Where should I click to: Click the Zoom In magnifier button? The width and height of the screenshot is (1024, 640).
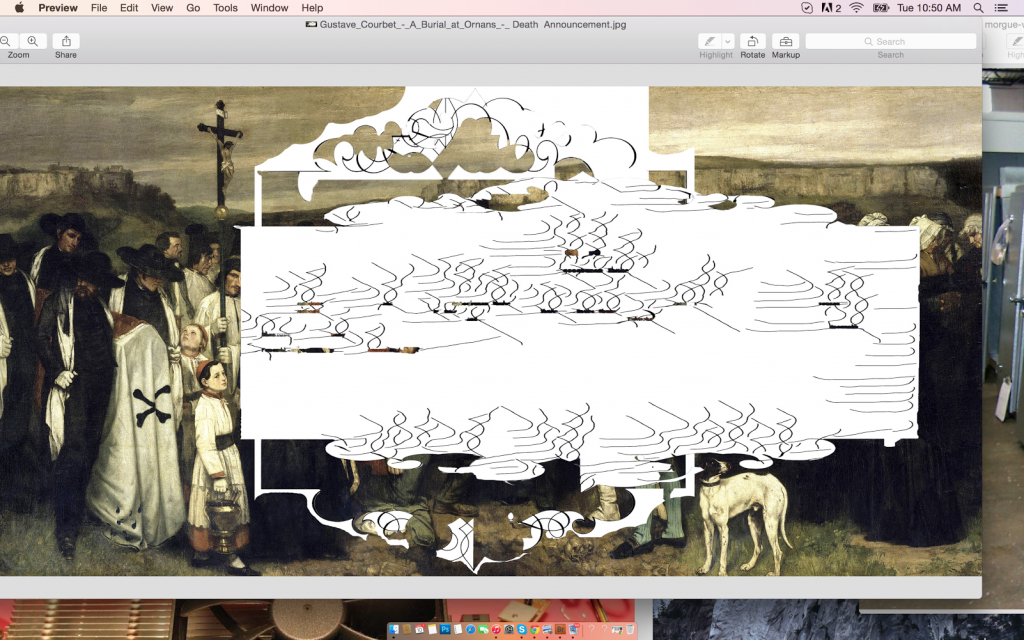pyautogui.click(x=33, y=41)
